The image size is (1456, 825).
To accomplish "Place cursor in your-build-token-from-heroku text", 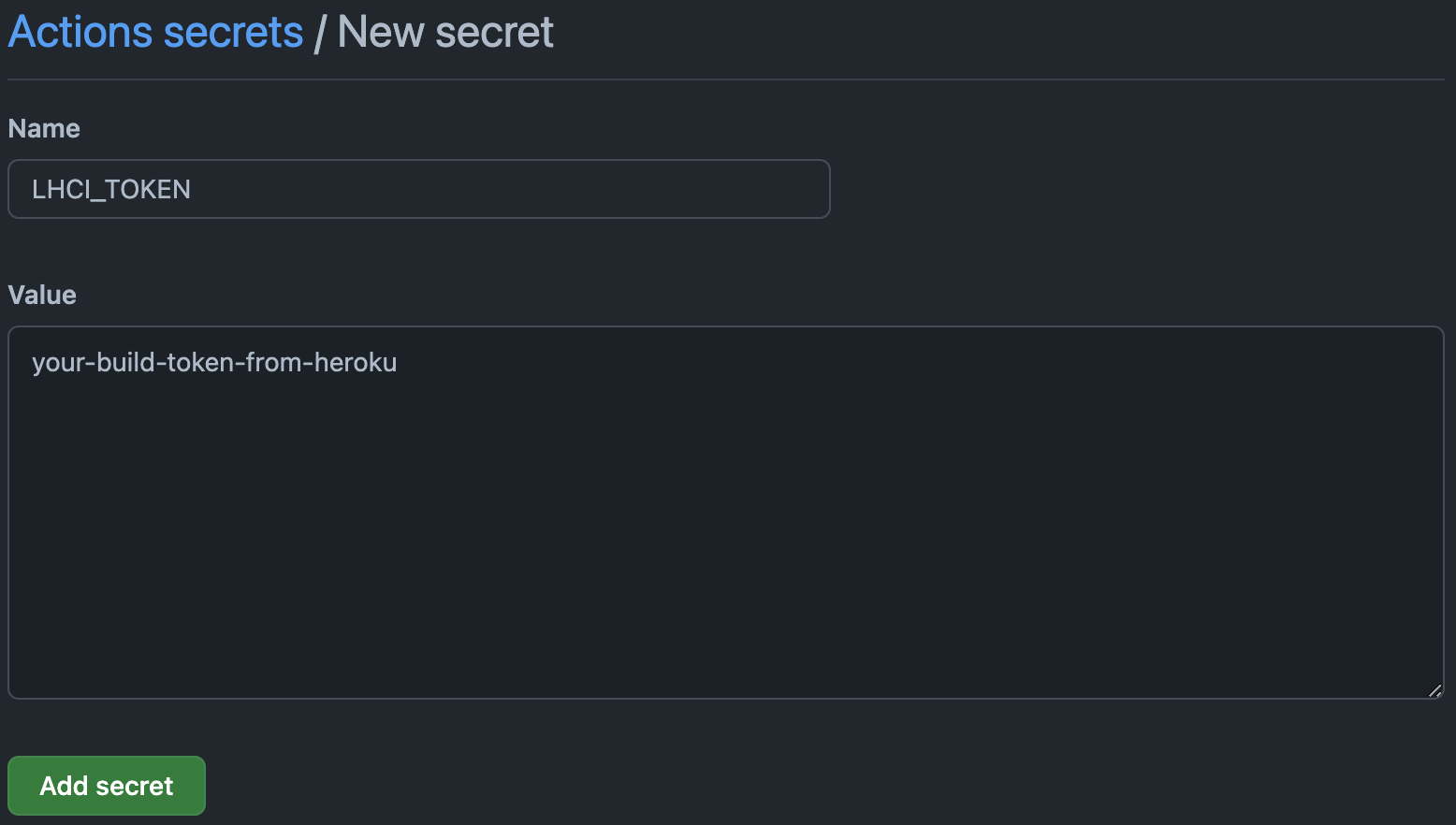I will (x=214, y=362).
